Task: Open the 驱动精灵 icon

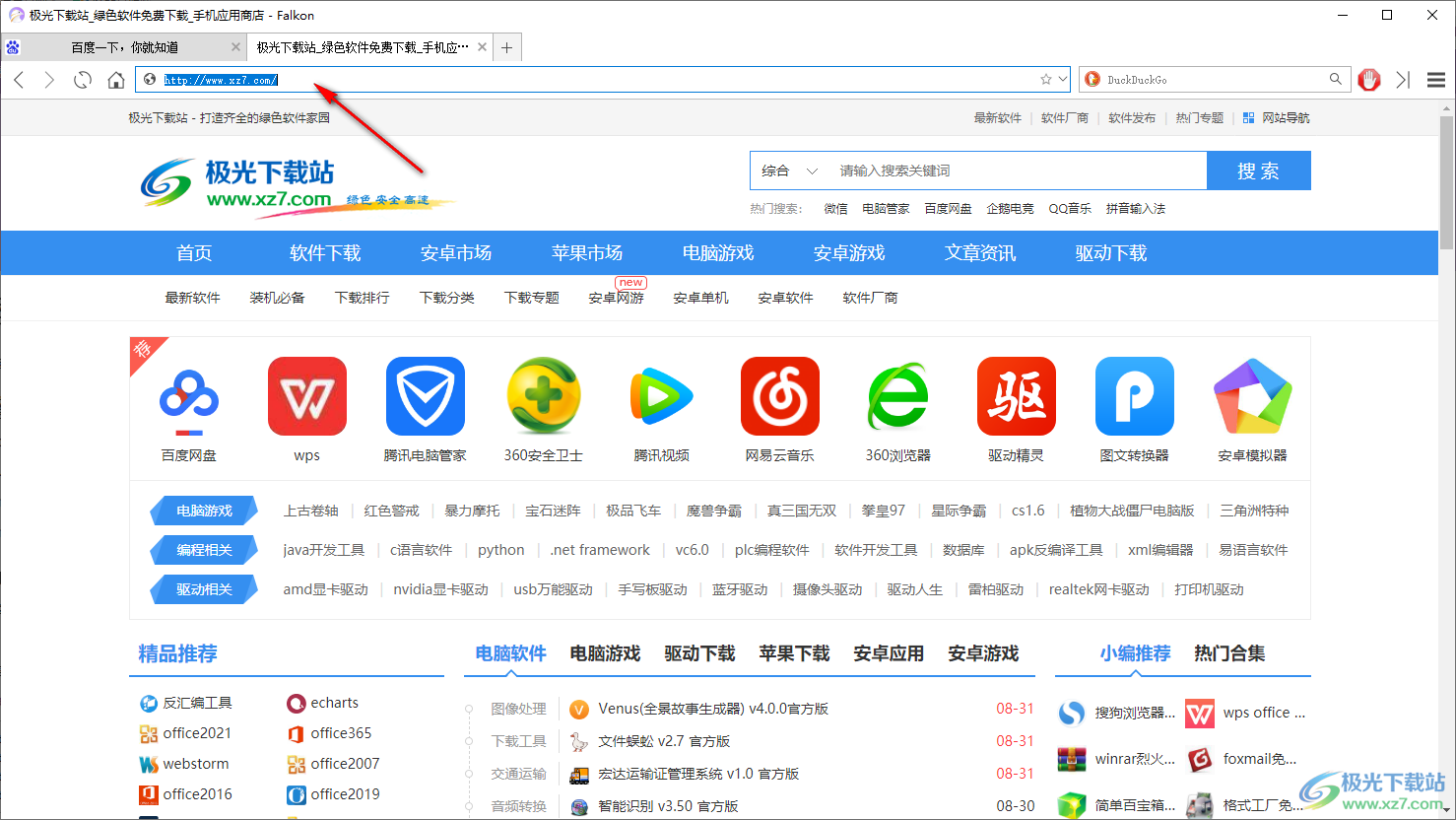Action: 1017,396
